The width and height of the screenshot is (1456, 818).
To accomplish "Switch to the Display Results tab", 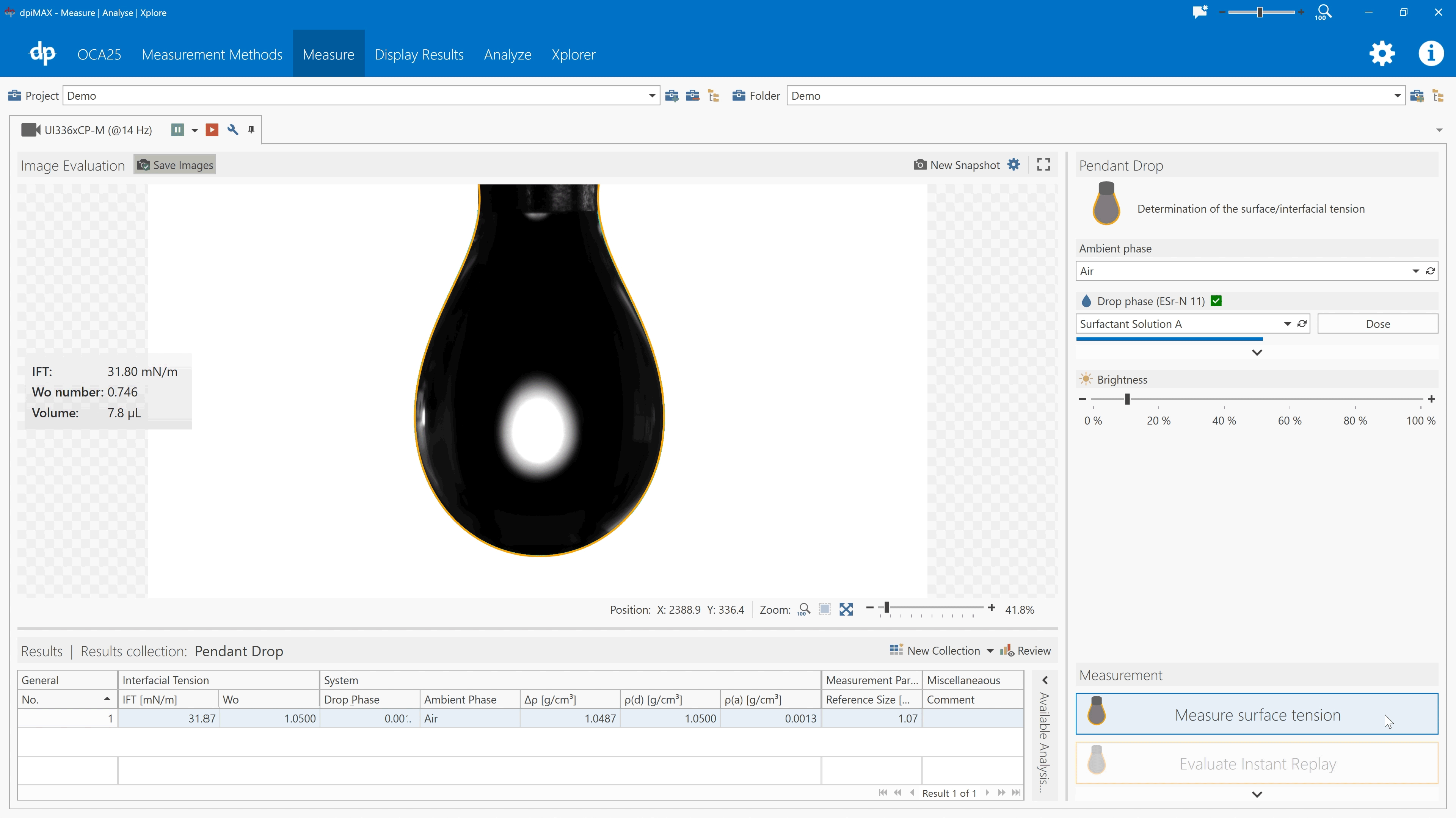I will click(x=419, y=54).
